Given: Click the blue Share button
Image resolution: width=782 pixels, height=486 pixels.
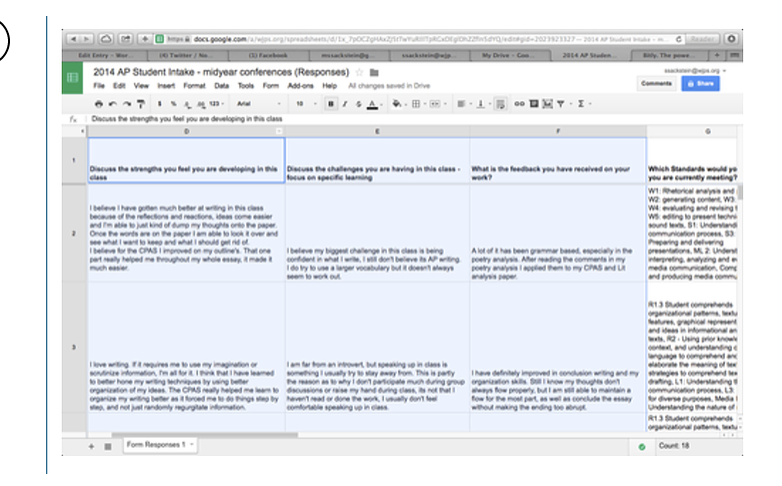Looking at the screenshot, I should [x=700, y=84].
